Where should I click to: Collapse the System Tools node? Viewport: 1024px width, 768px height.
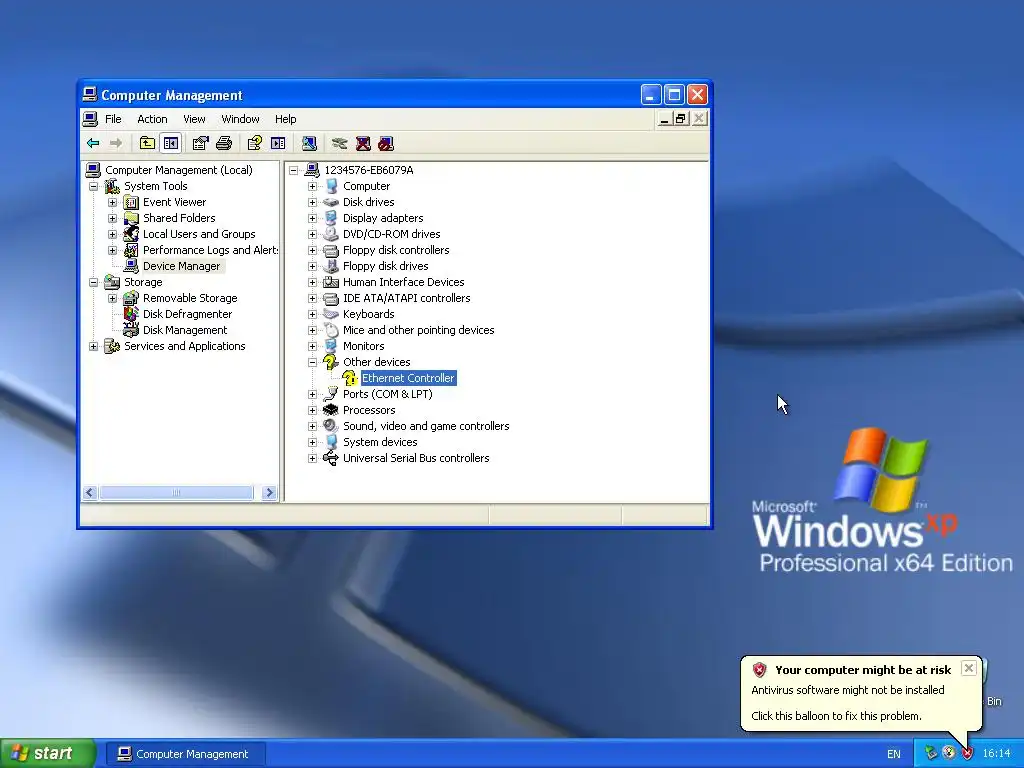click(94, 186)
